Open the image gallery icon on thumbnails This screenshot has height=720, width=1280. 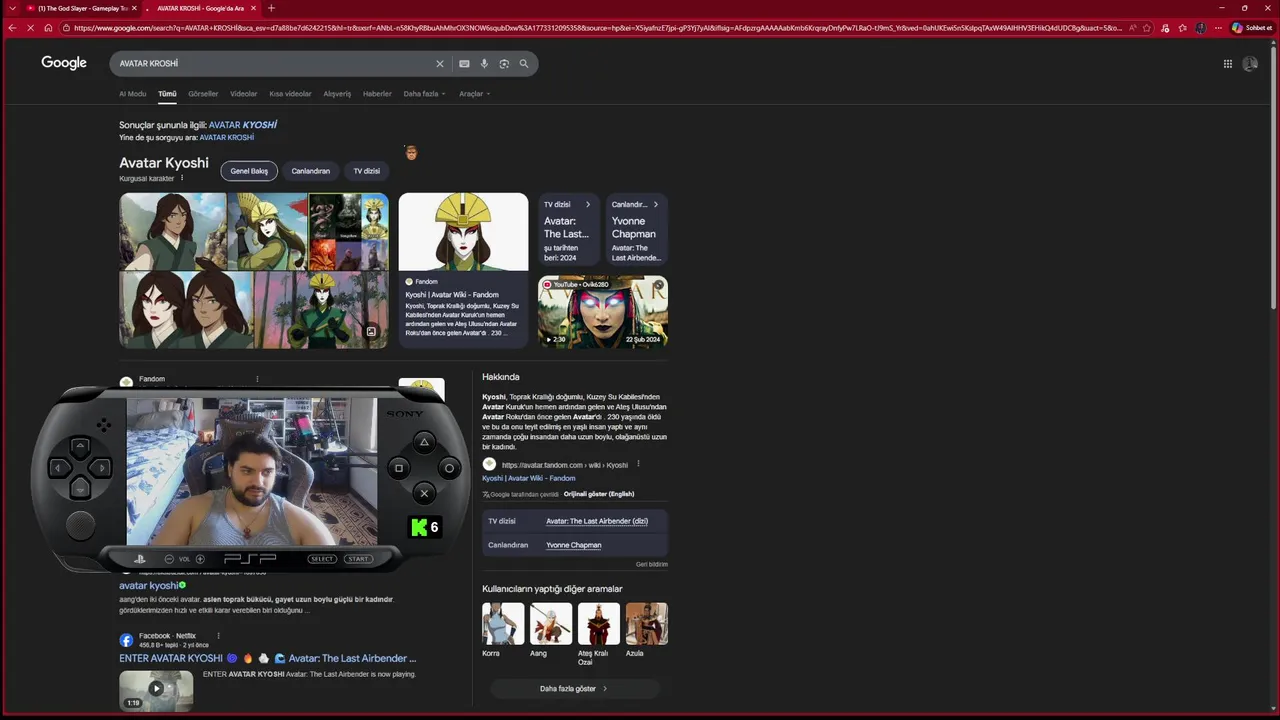pyautogui.click(x=371, y=332)
